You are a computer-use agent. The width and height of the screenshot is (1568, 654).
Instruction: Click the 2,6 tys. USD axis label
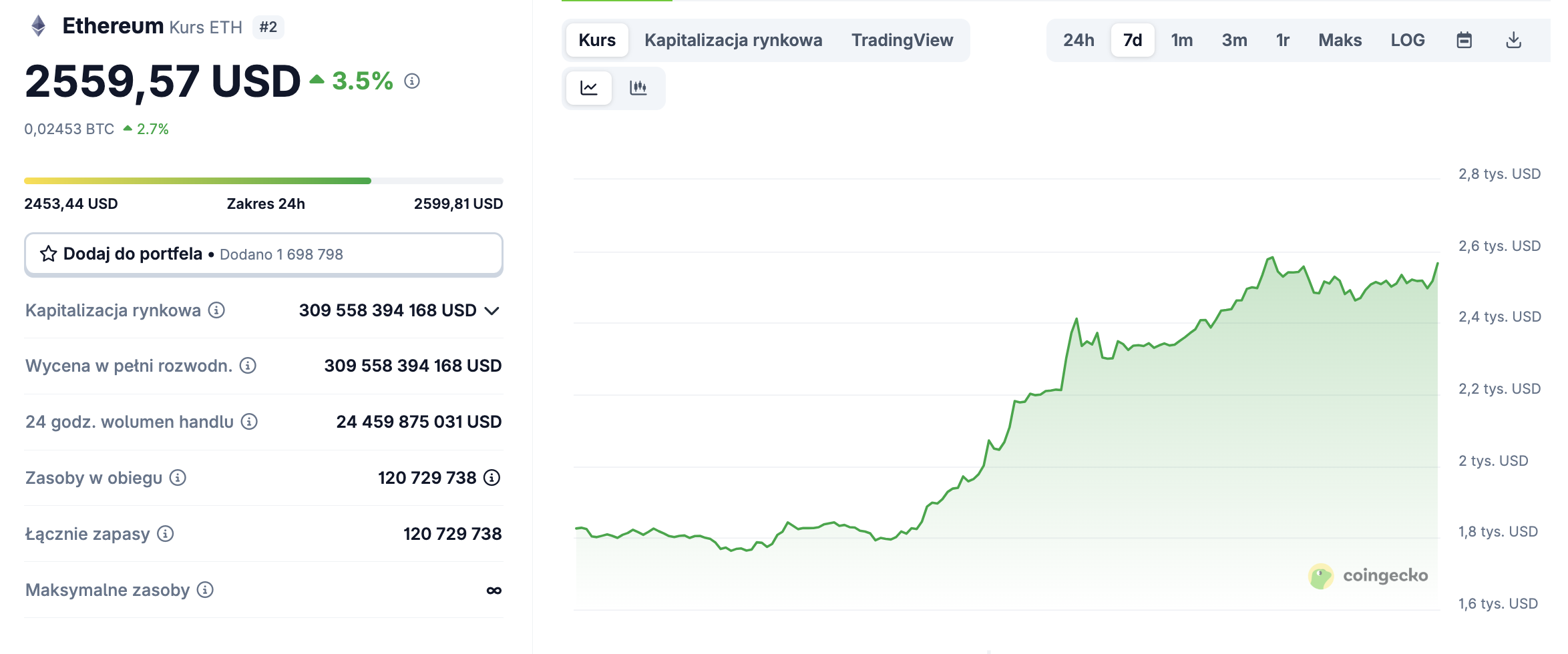1499,246
